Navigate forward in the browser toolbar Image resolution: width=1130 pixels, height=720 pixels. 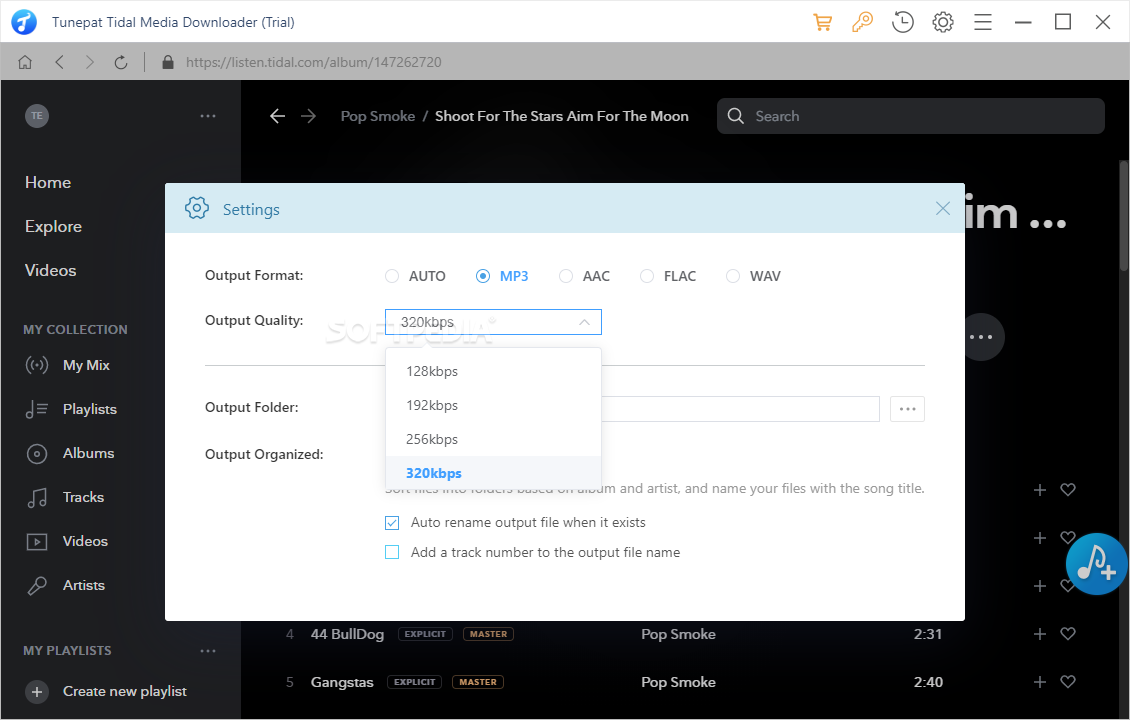pos(89,62)
